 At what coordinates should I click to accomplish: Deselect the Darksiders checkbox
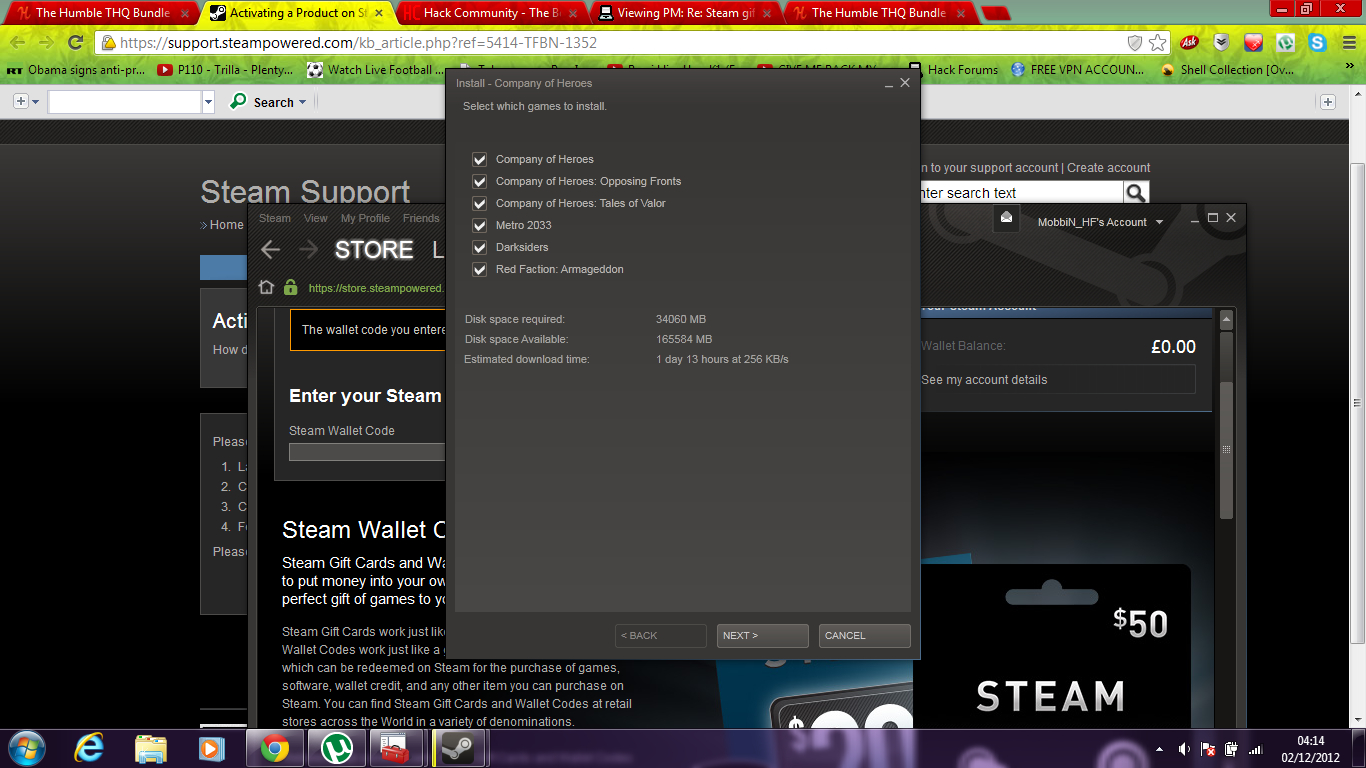click(479, 248)
